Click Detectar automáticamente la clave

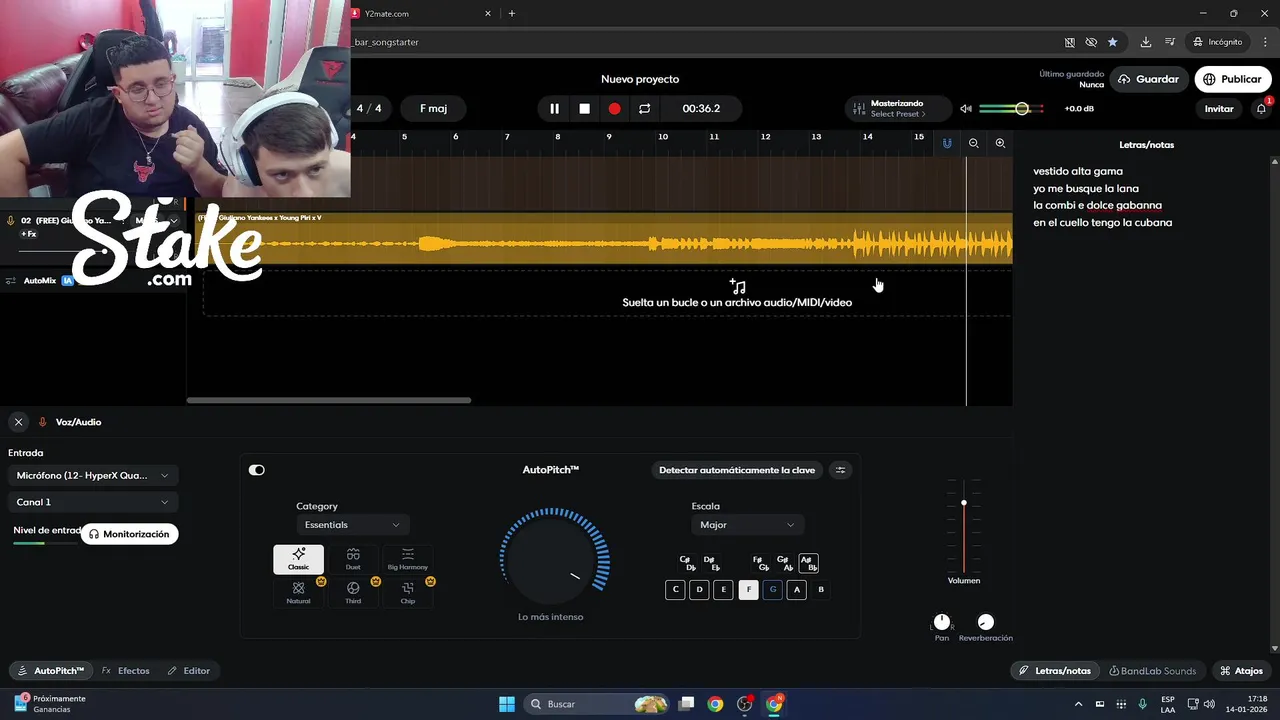pyautogui.click(x=737, y=470)
